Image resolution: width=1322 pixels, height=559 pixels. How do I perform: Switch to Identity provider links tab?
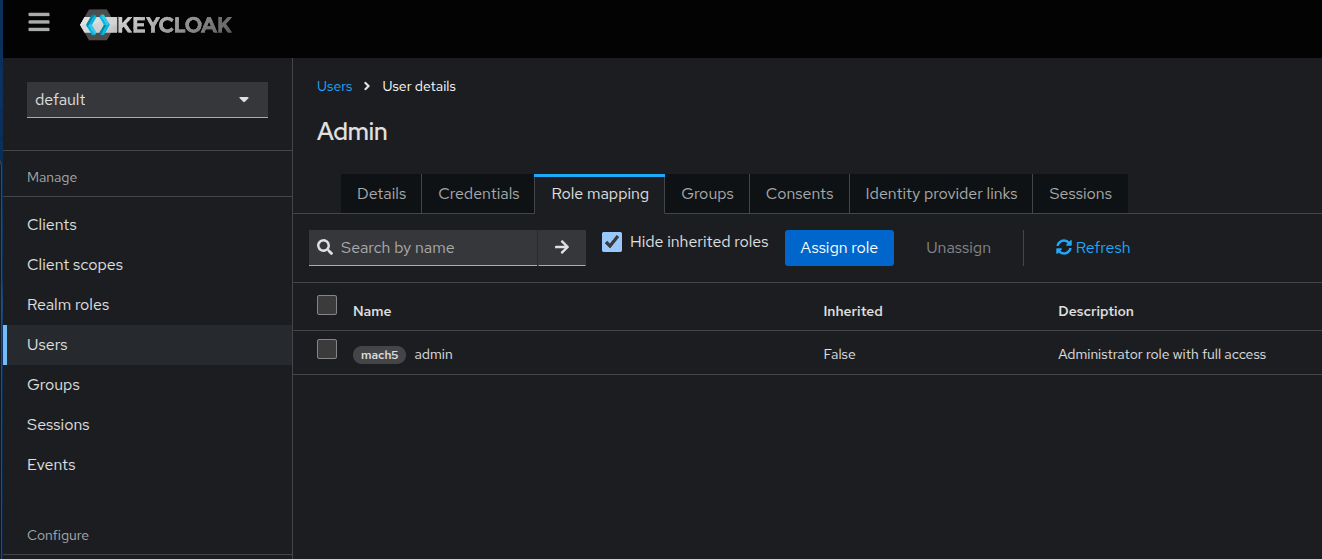(x=941, y=194)
